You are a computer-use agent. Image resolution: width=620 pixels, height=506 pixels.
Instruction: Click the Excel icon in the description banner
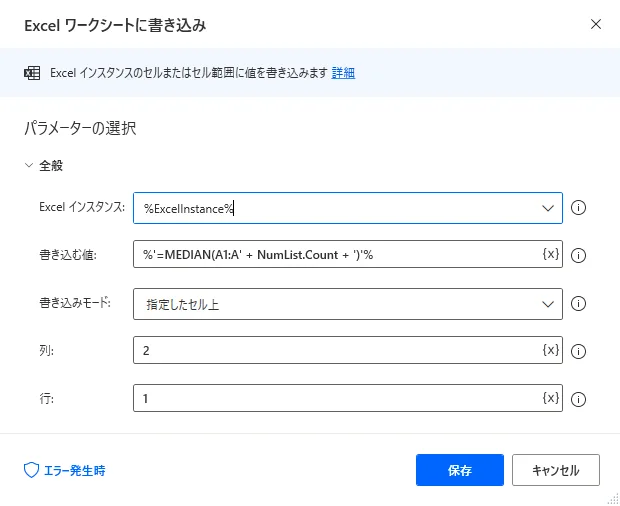pos(32,73)
